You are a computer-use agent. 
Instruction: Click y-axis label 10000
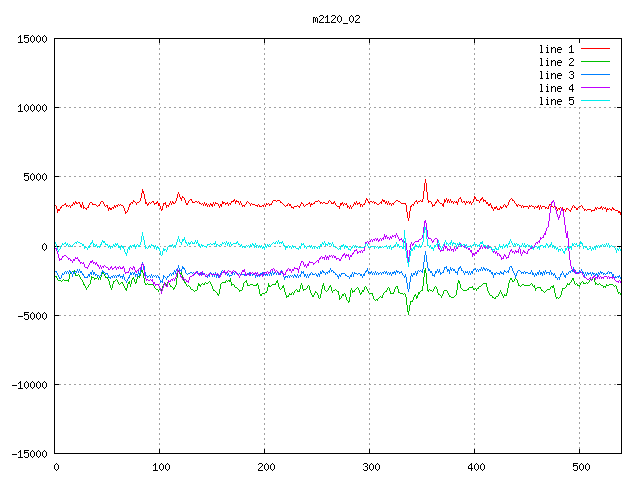[x=32, y=108]
